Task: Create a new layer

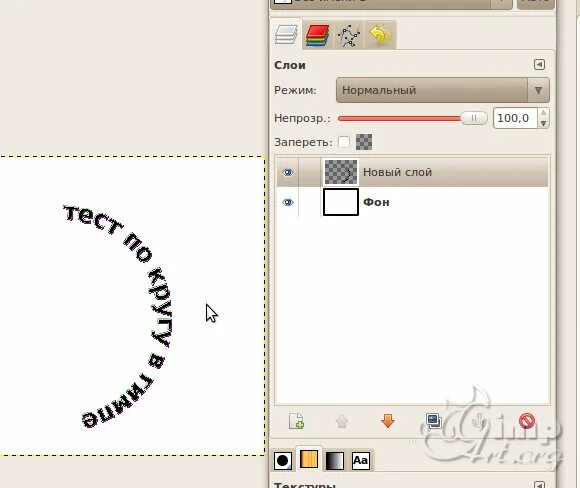Action: pos(296,421)
